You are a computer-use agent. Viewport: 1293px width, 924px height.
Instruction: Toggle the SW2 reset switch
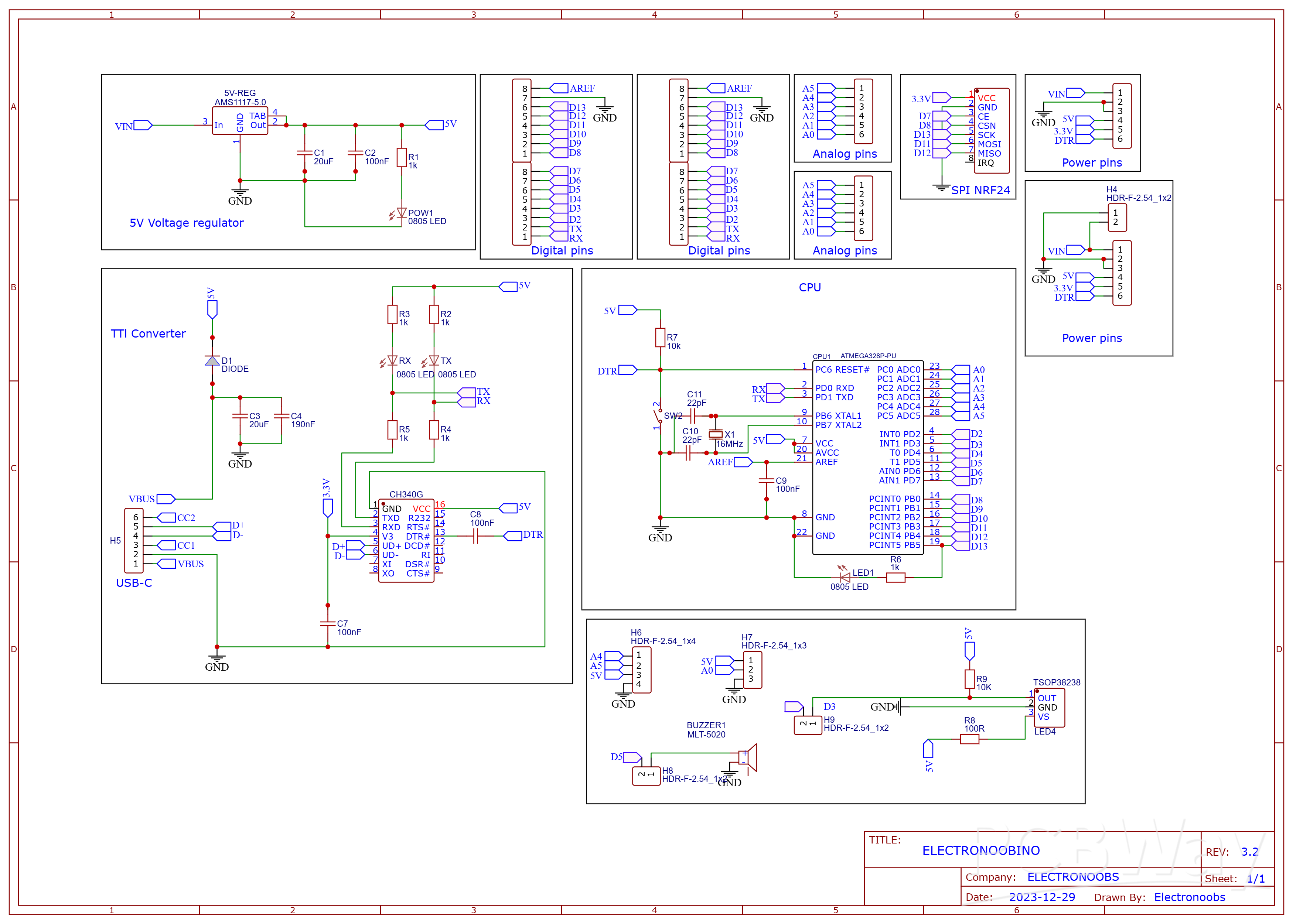[657, 415]
